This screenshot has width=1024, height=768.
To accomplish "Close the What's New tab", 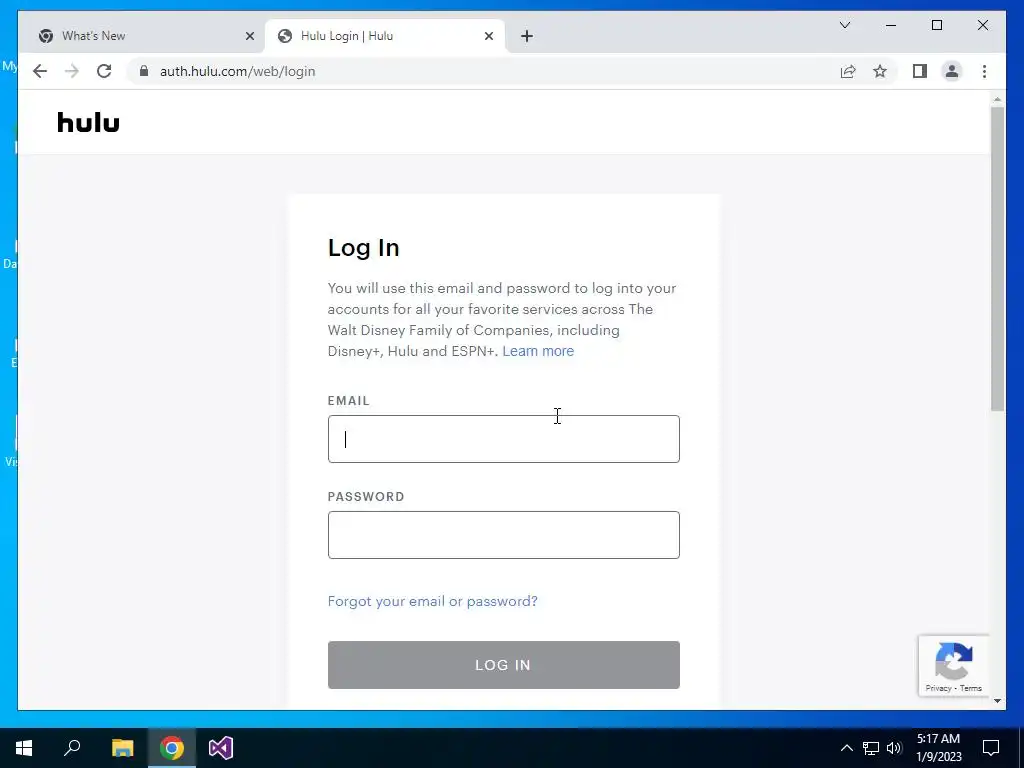I will coord(249,37).
